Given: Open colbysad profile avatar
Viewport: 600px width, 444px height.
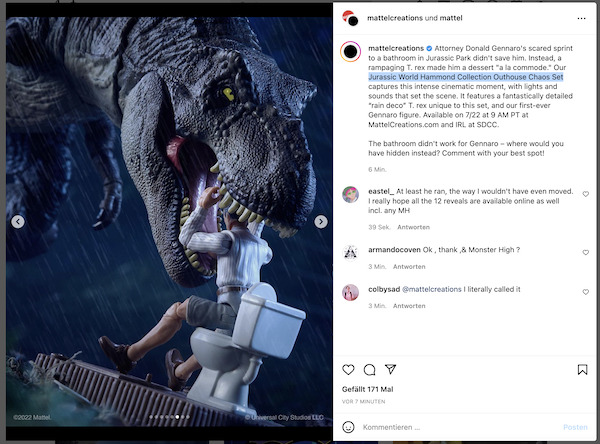Looking at the screenshot, I should click(351, 292).
